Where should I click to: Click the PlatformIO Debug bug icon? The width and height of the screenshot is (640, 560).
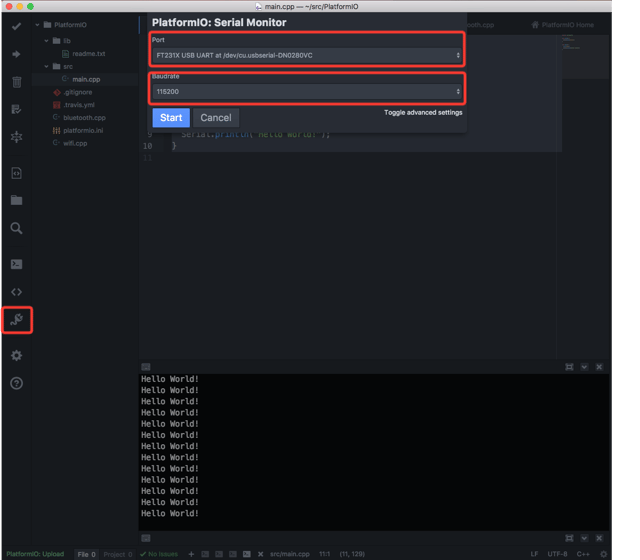click(x=16, y=137)
